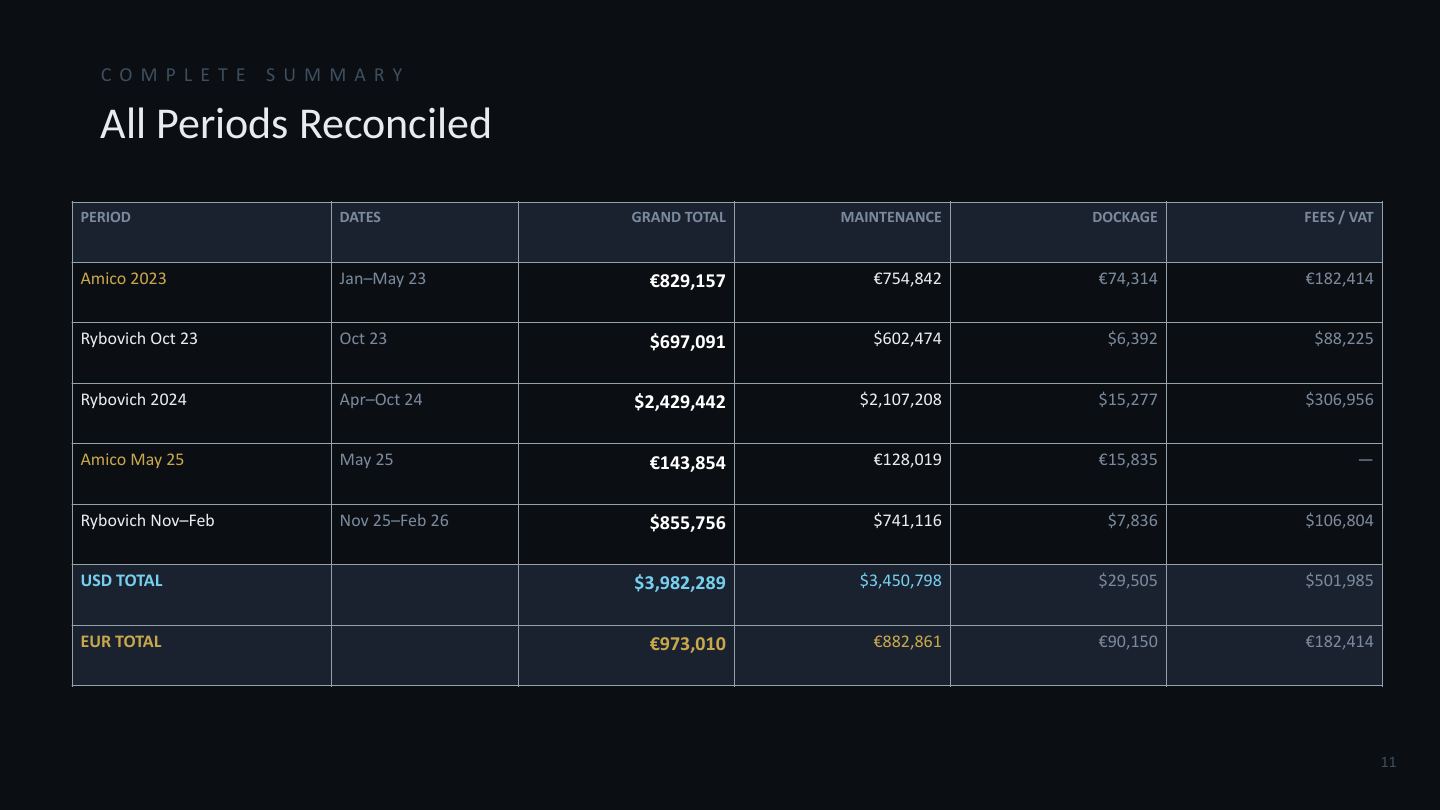Screen dimensions: 1440x810
Task: Select the $3,982,289 USD grand total
Action: [680, 583]
